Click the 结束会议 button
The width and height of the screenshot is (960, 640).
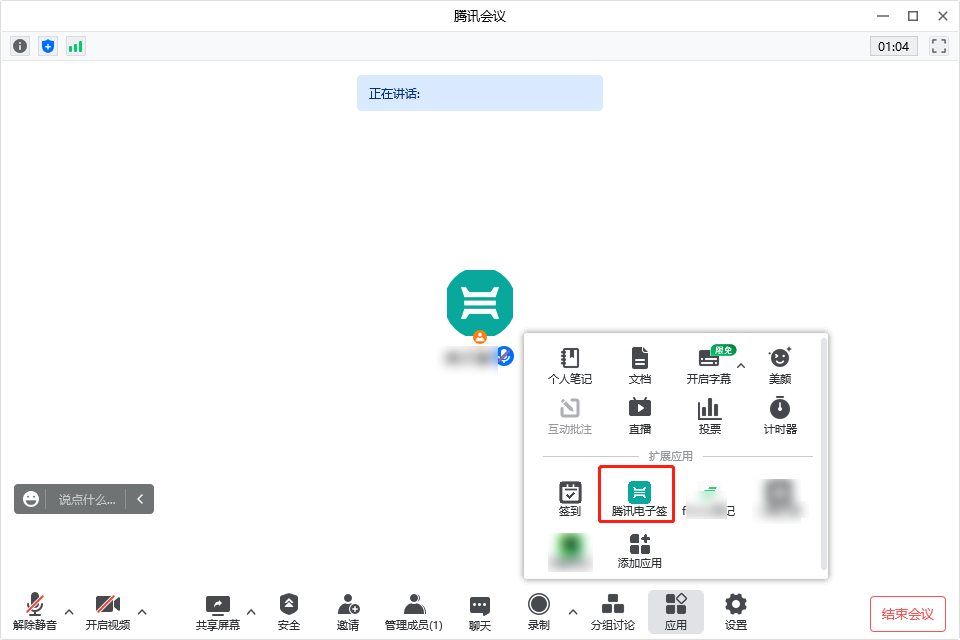[907, 614]
